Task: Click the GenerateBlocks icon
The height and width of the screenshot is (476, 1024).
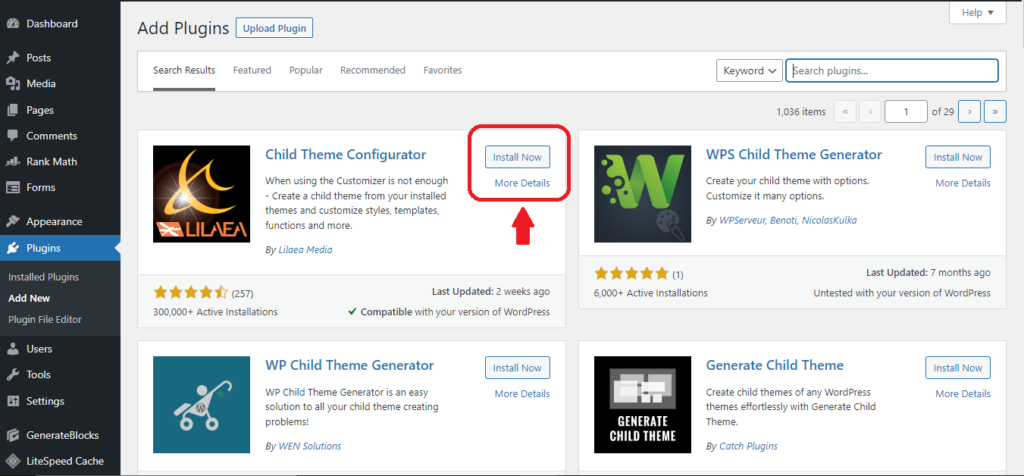Action: pyautogui.click(x=12, y=436)
